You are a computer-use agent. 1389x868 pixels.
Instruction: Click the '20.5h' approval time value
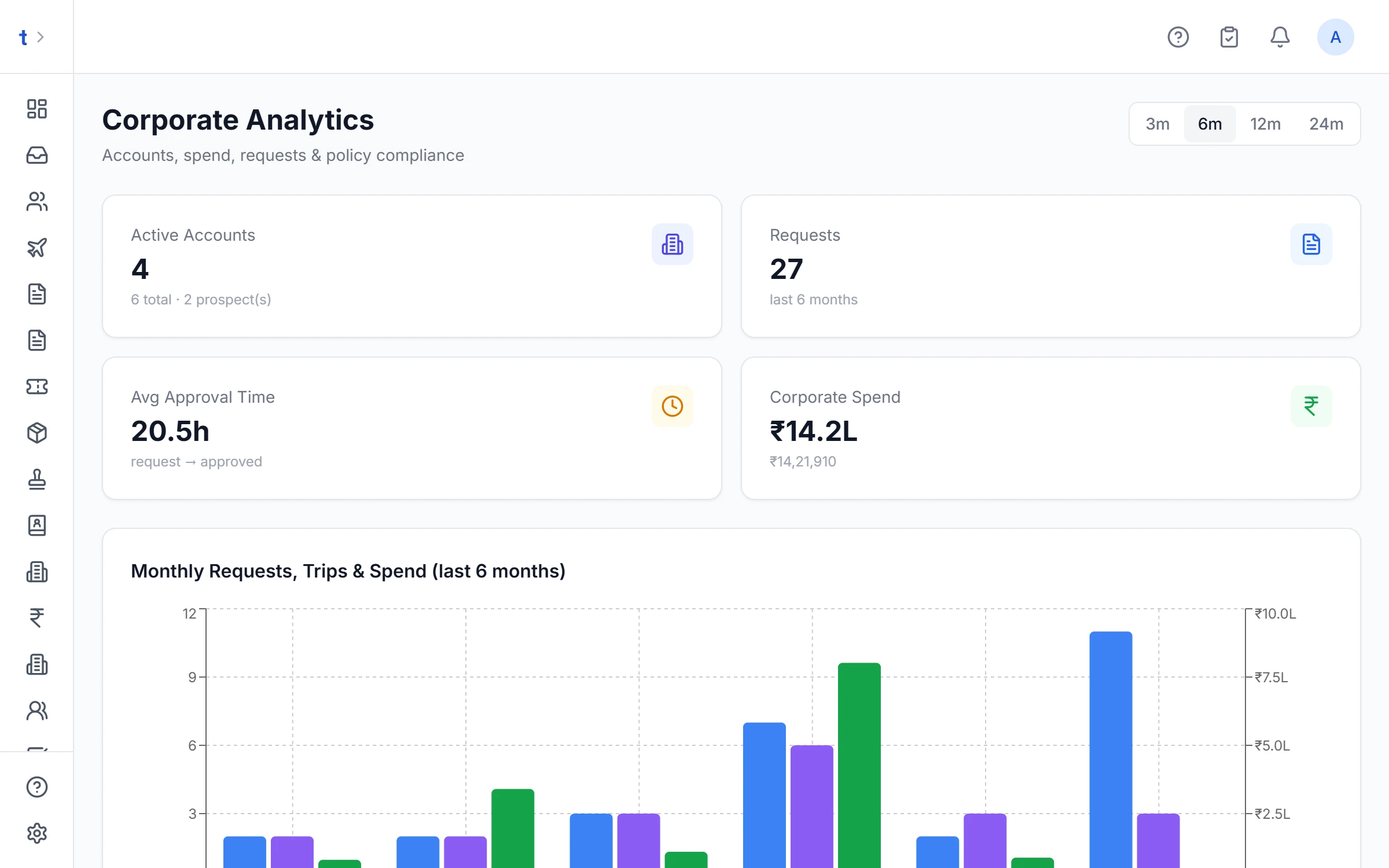click(x=170, y=431)
